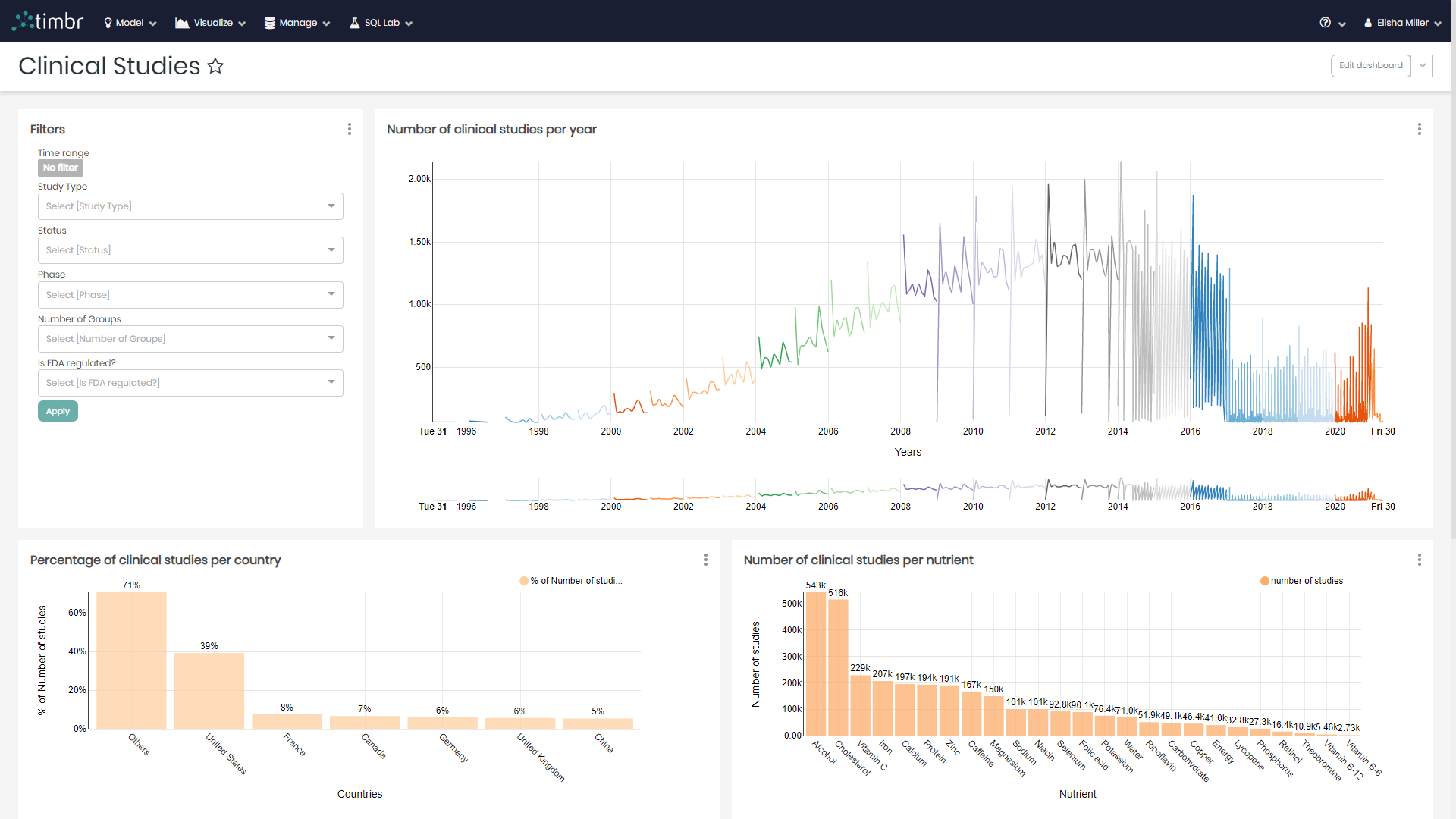Open SQL Lab via the flask icon
The image size is (1456, 819).
[353, 22]
